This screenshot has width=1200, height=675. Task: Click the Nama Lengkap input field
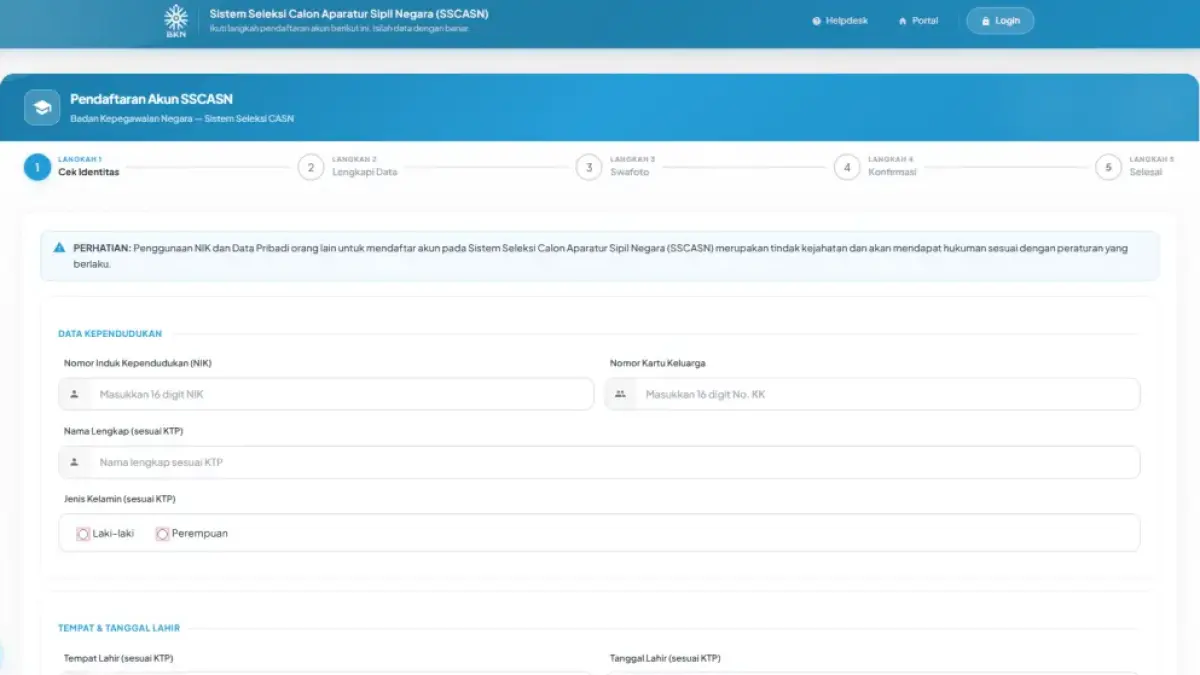coord(599,462)
